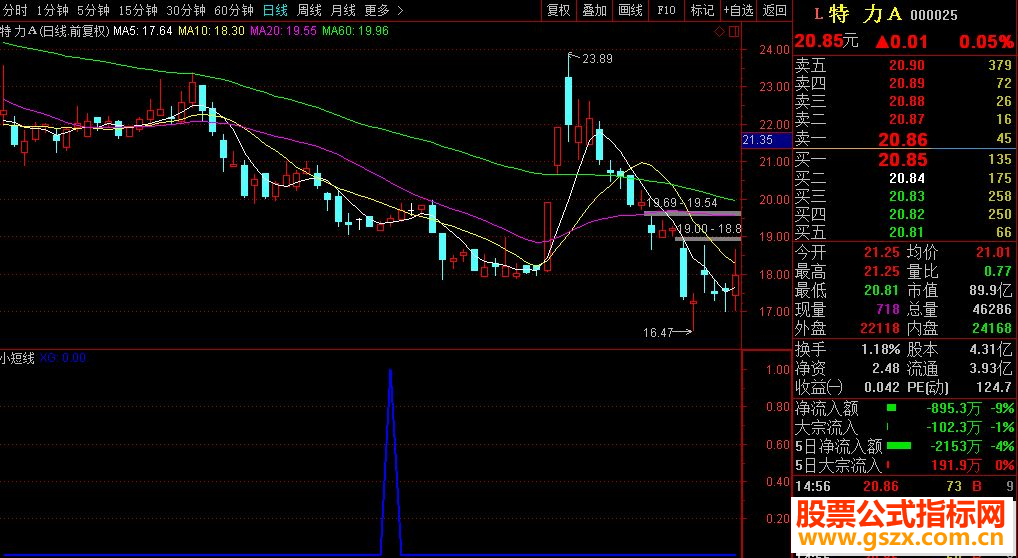
Task: Click the 卖四 ask row at 20.89
Action: (x=904, y=83)
